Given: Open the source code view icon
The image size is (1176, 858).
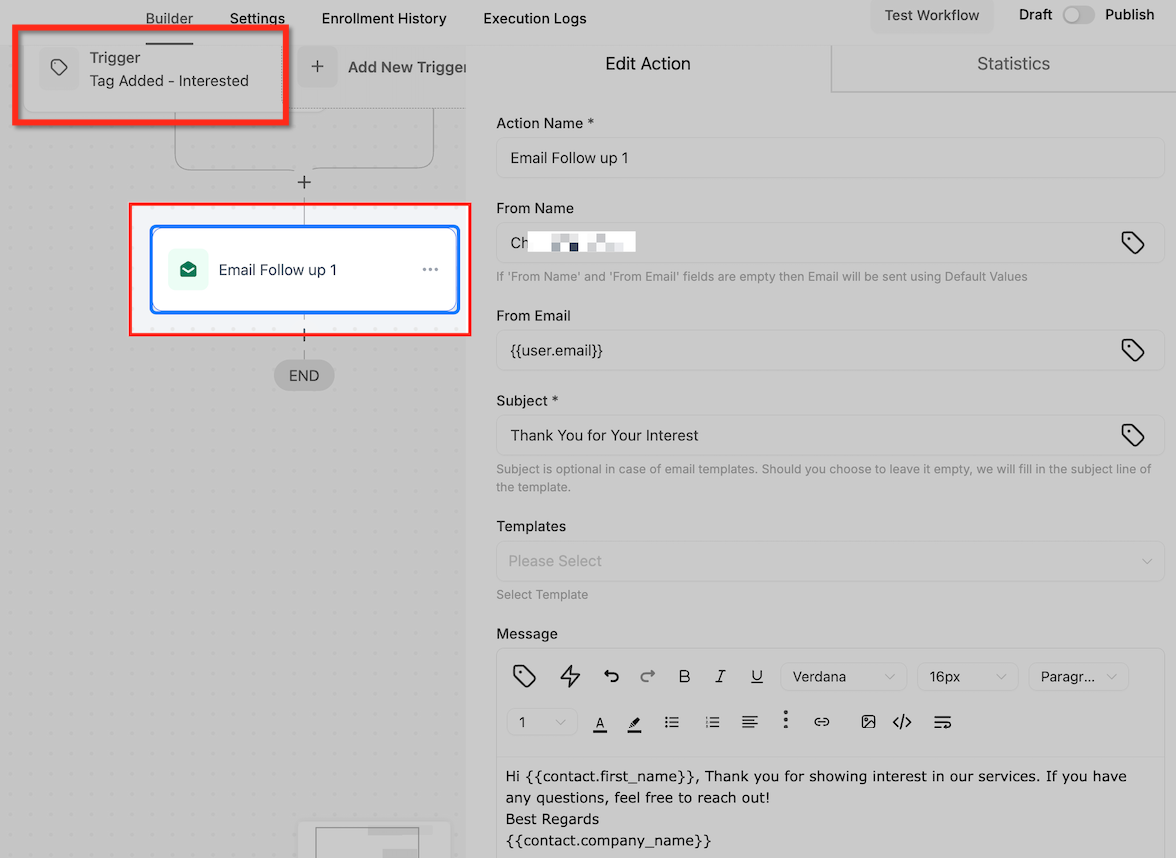Looking at the screenshot, I should tap(902, 722).
